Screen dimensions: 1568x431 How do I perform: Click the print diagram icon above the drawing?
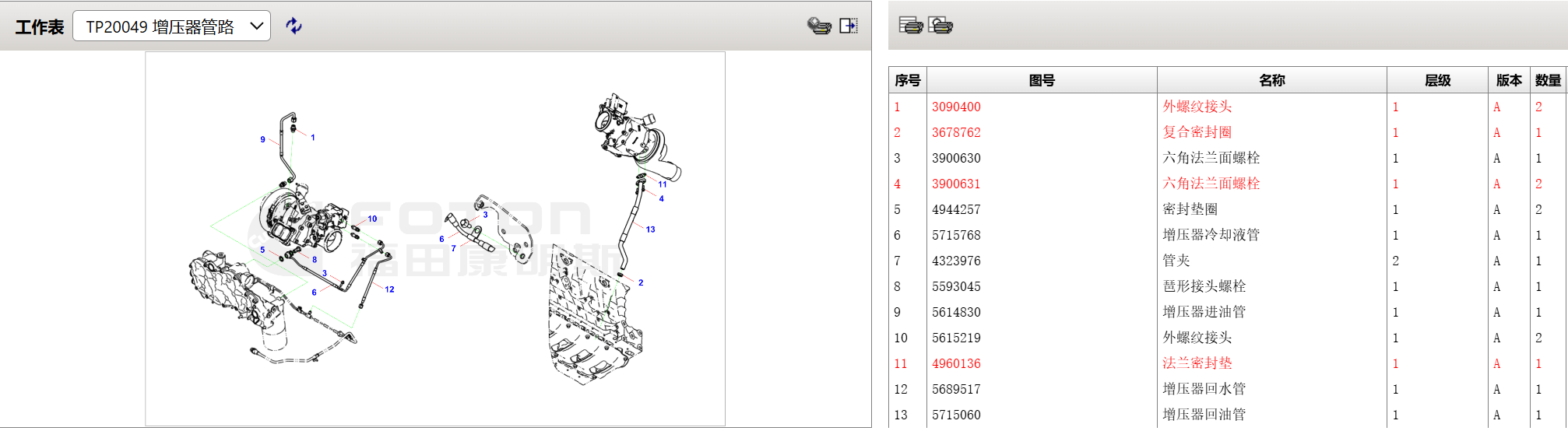pos(818,26)
